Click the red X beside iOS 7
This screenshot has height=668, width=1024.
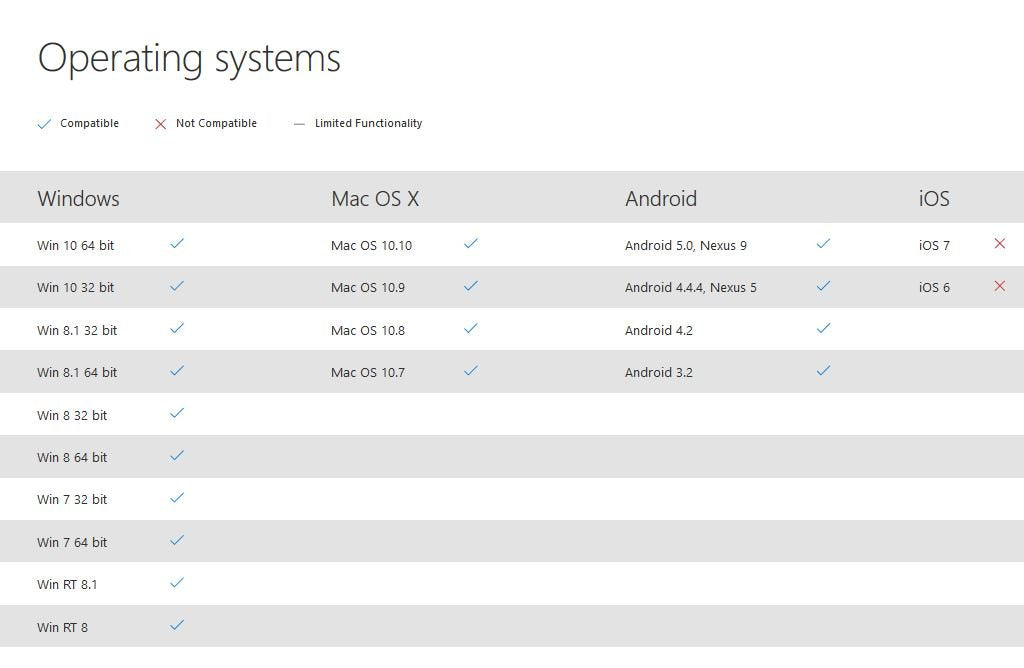999,243
